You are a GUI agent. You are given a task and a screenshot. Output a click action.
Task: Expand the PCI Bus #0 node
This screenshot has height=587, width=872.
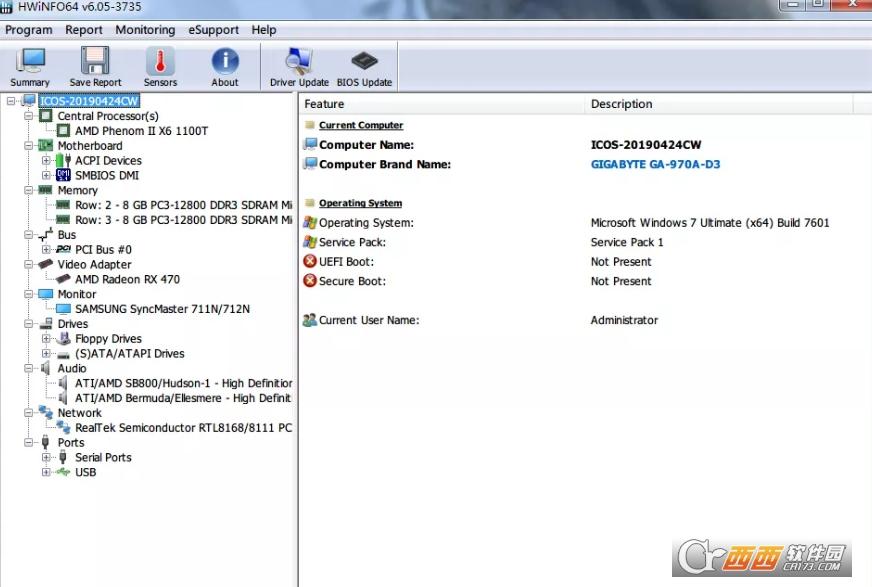[46, 250]
